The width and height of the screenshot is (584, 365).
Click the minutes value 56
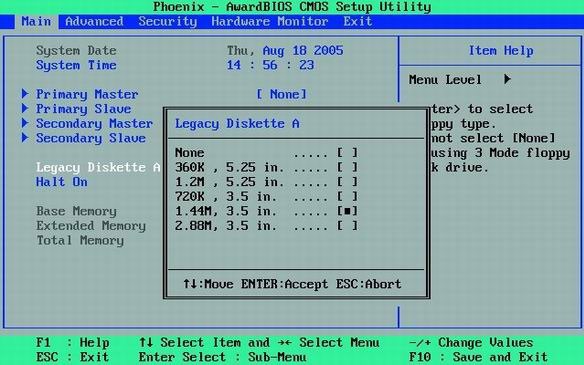tap(270, 65)
